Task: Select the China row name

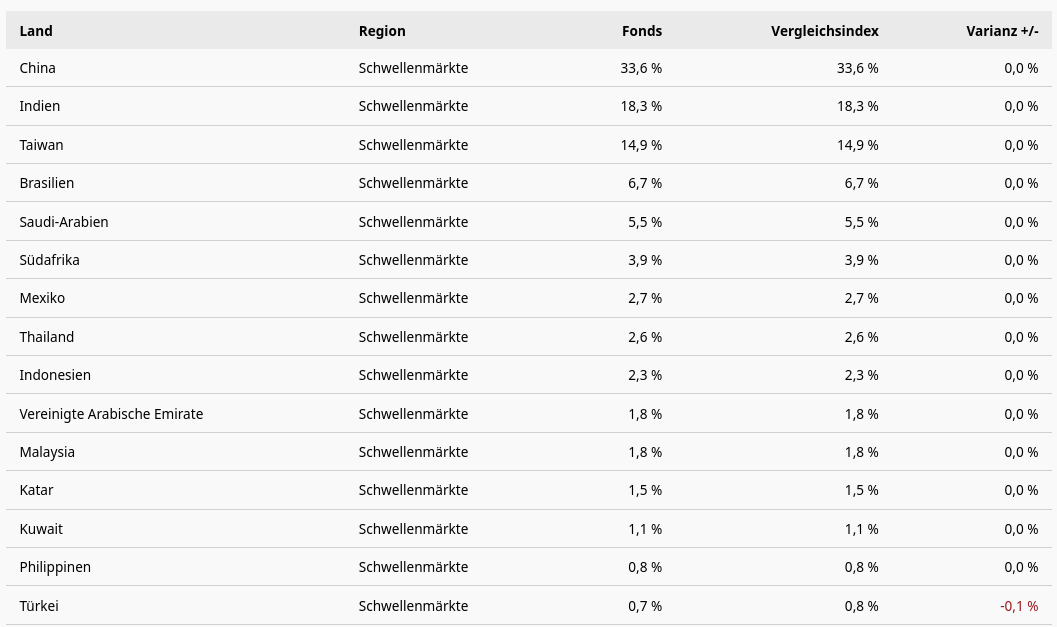Action: pyautogui.click(x=38, y=68)
